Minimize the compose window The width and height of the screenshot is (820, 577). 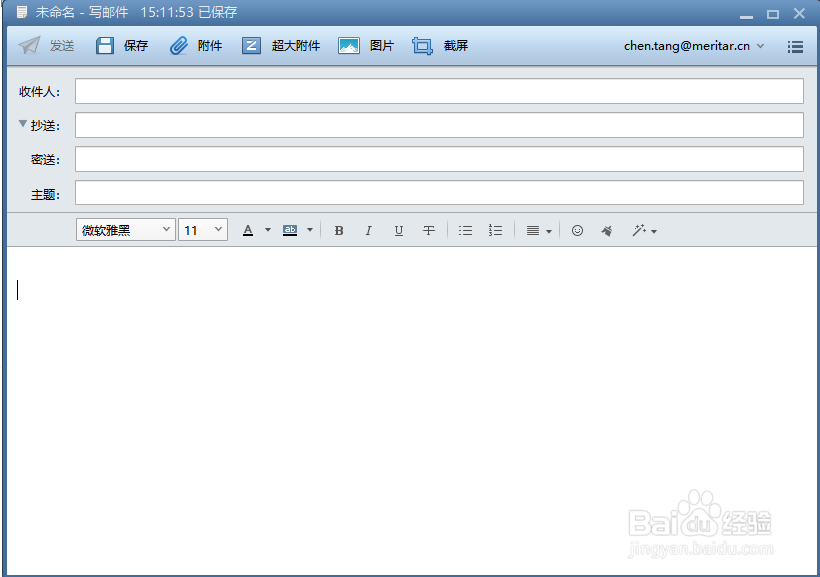pos(746,15)
